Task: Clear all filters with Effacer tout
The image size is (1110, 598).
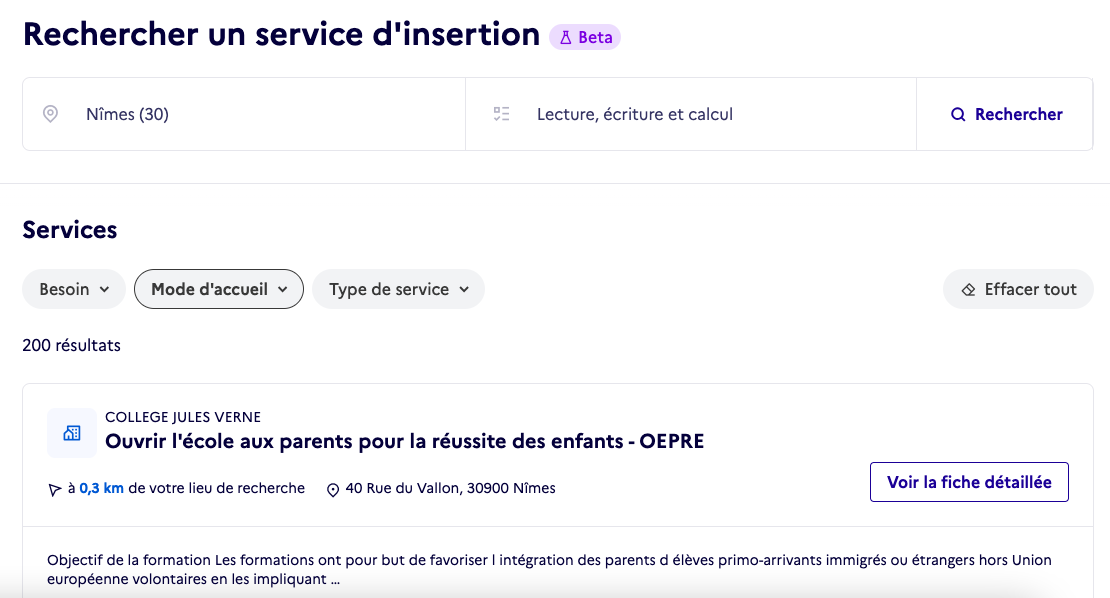Action: click(x=1018, y=289)
